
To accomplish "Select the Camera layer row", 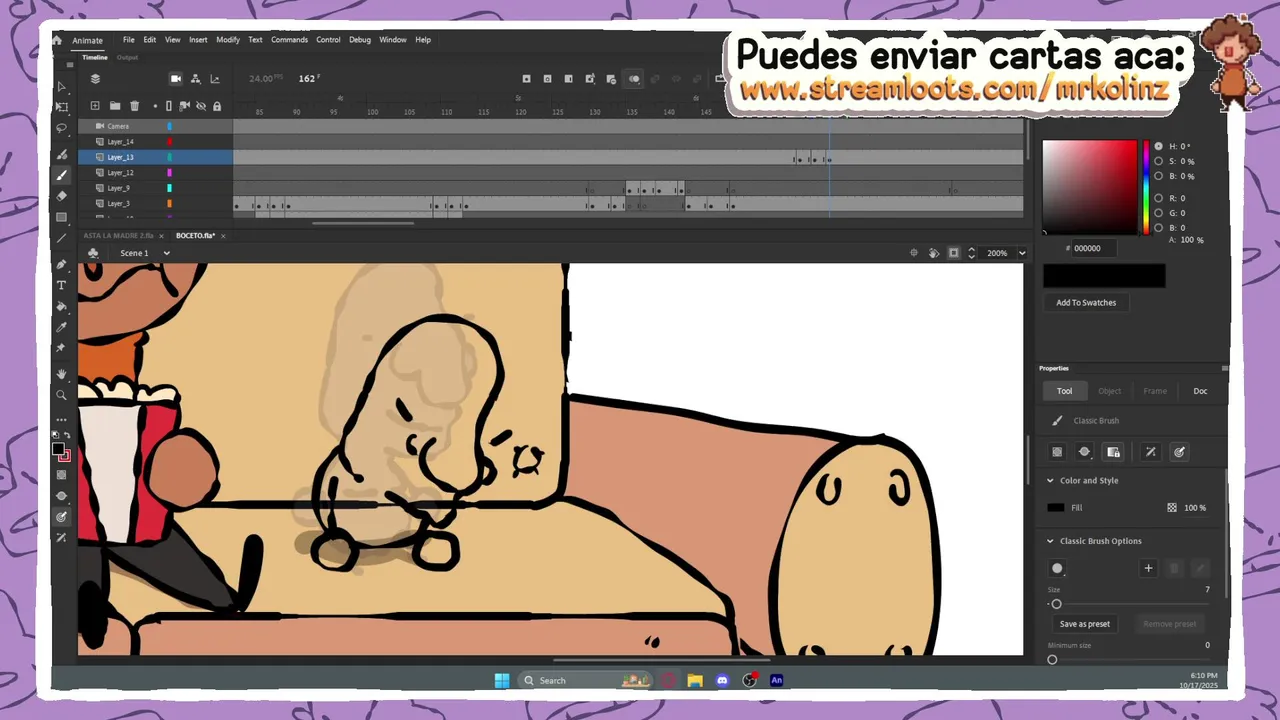I will coord(155,126).
